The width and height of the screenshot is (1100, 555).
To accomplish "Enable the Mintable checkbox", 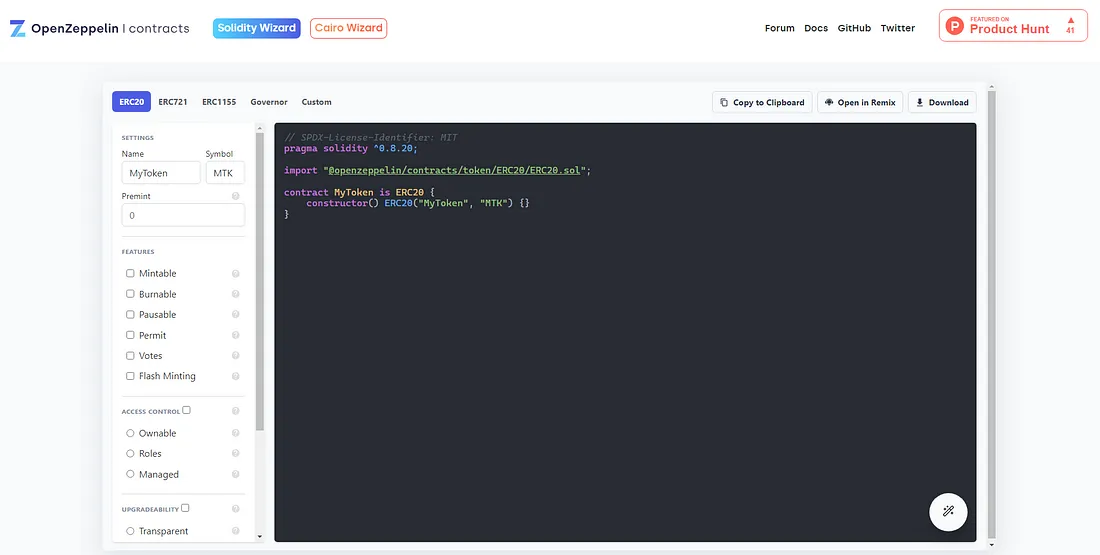I will 130,273.
